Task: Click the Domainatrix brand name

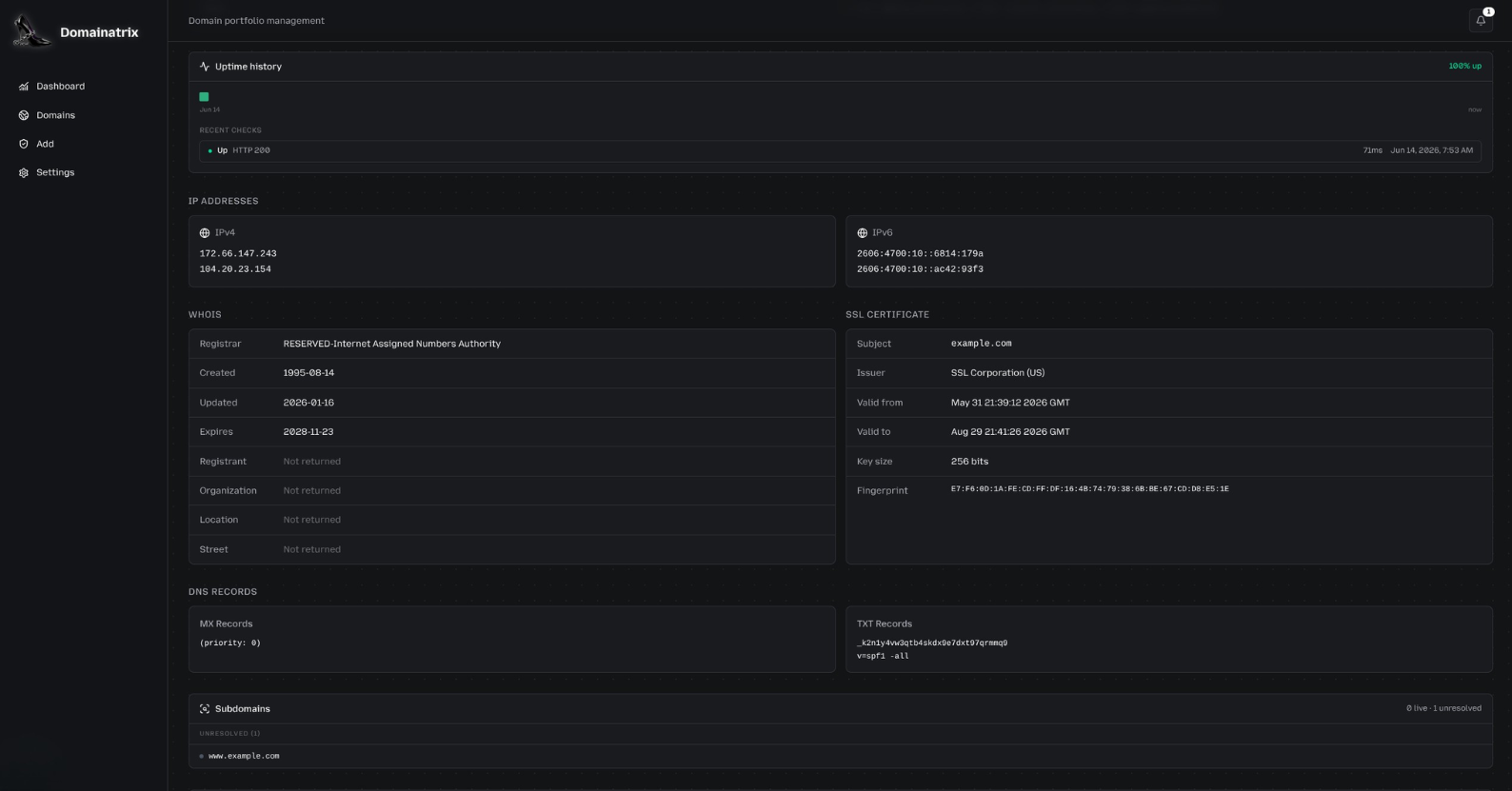Action: [x=99, y=32]
